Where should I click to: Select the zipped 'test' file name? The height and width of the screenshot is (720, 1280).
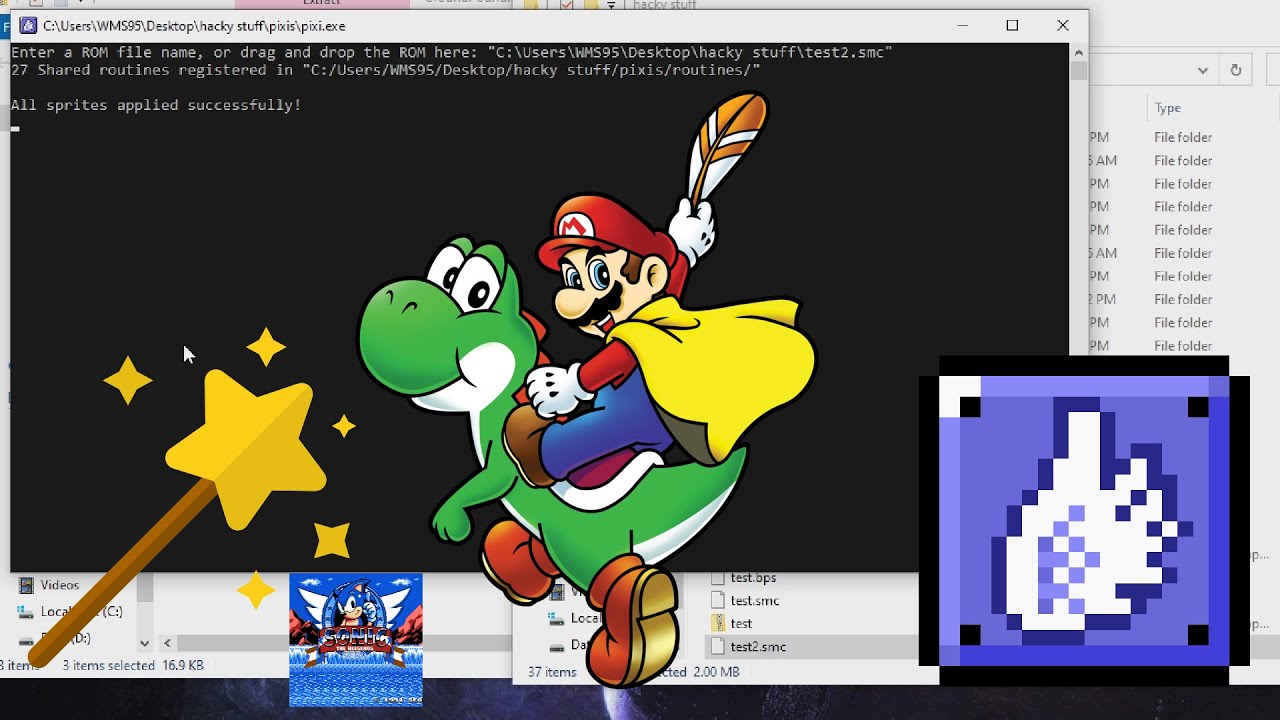pyautogui.click(x=741, y=623)
